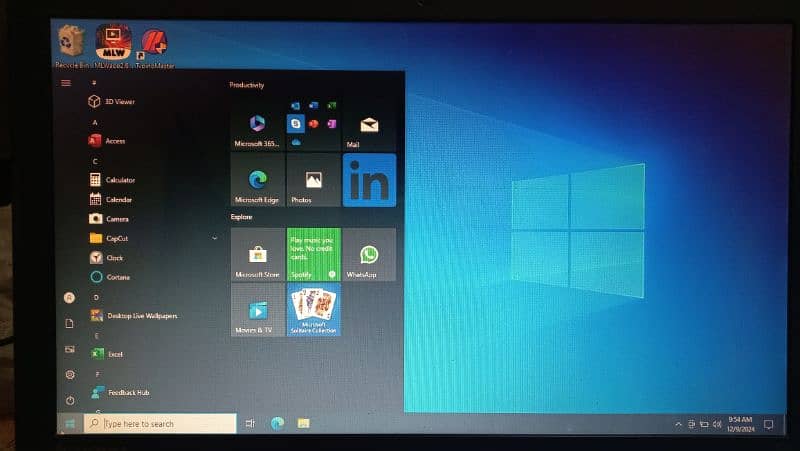Open Settings gear in Start sidebar
Screen dimensions: 800x451
click(69, 374)
